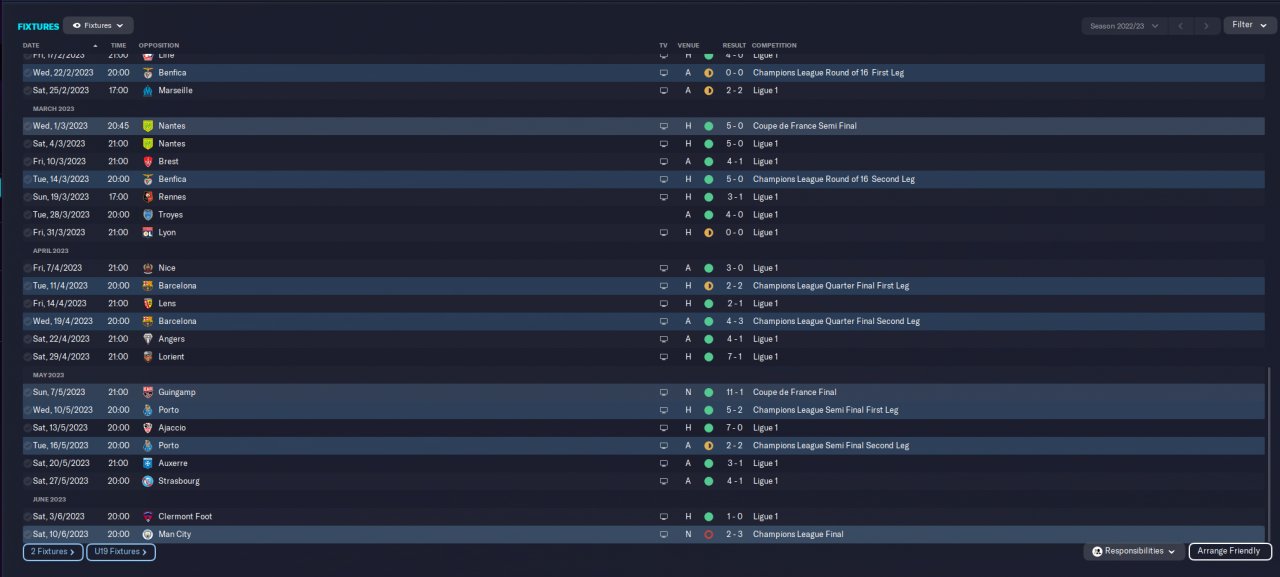This screenshot has height=577, width=1280.
Task: Click the Ajaccio club badge
Action: coord(148,428)
